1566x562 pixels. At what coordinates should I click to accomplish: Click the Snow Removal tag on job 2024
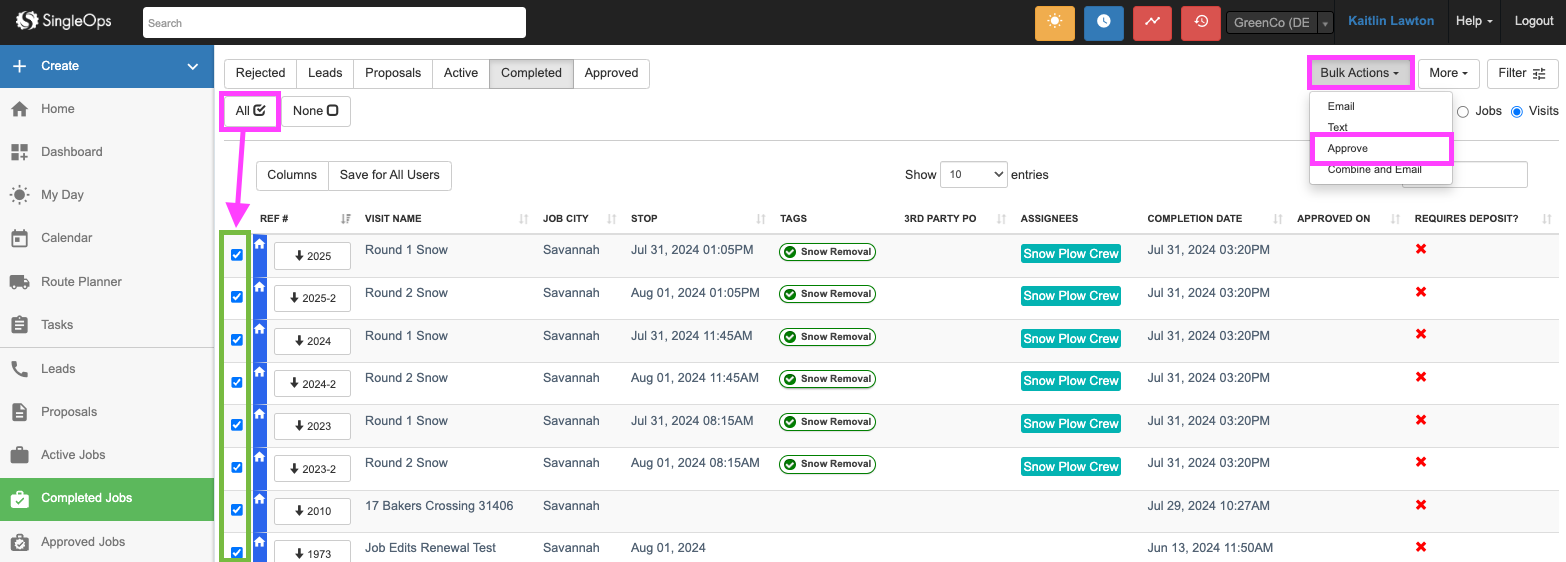[827, 337]
